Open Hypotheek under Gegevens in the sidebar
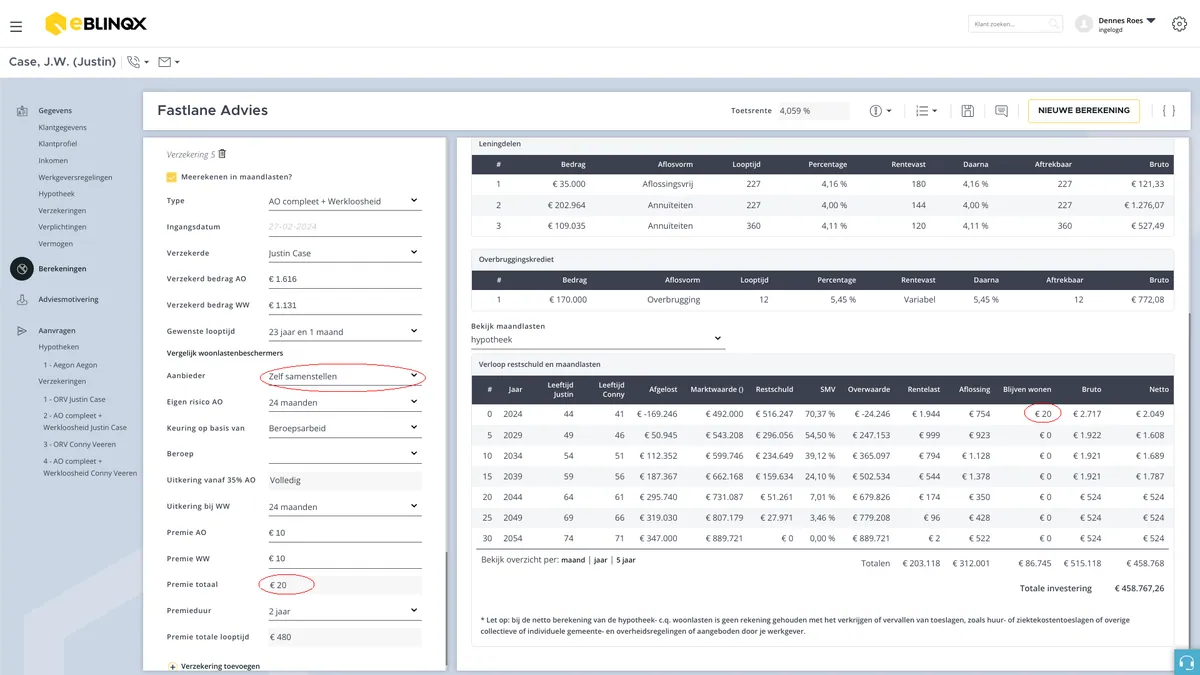Screen dimensions: 1200x675 click(x=56, y=194)
